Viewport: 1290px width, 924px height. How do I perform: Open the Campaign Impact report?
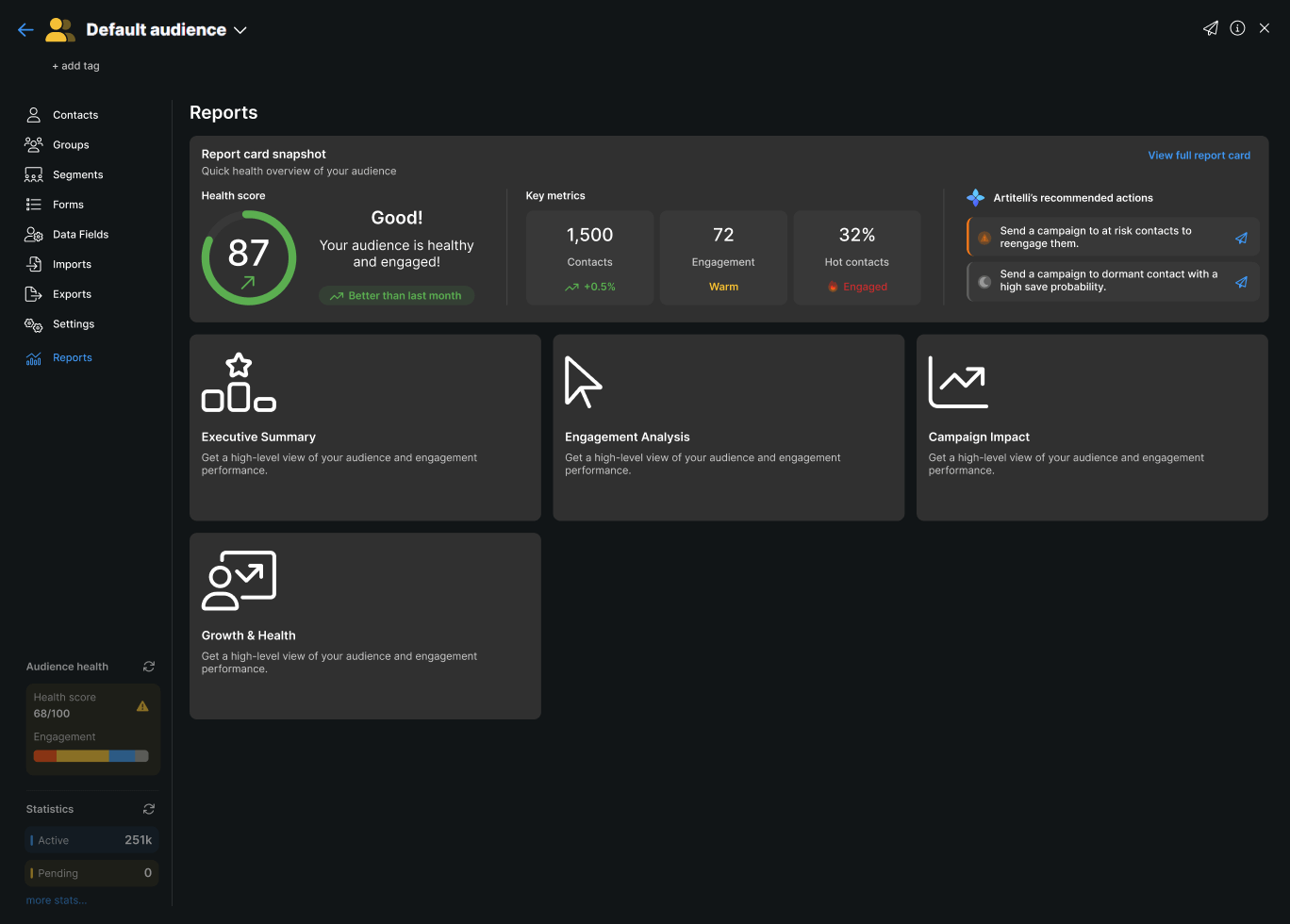click(x=1092, y=427)
